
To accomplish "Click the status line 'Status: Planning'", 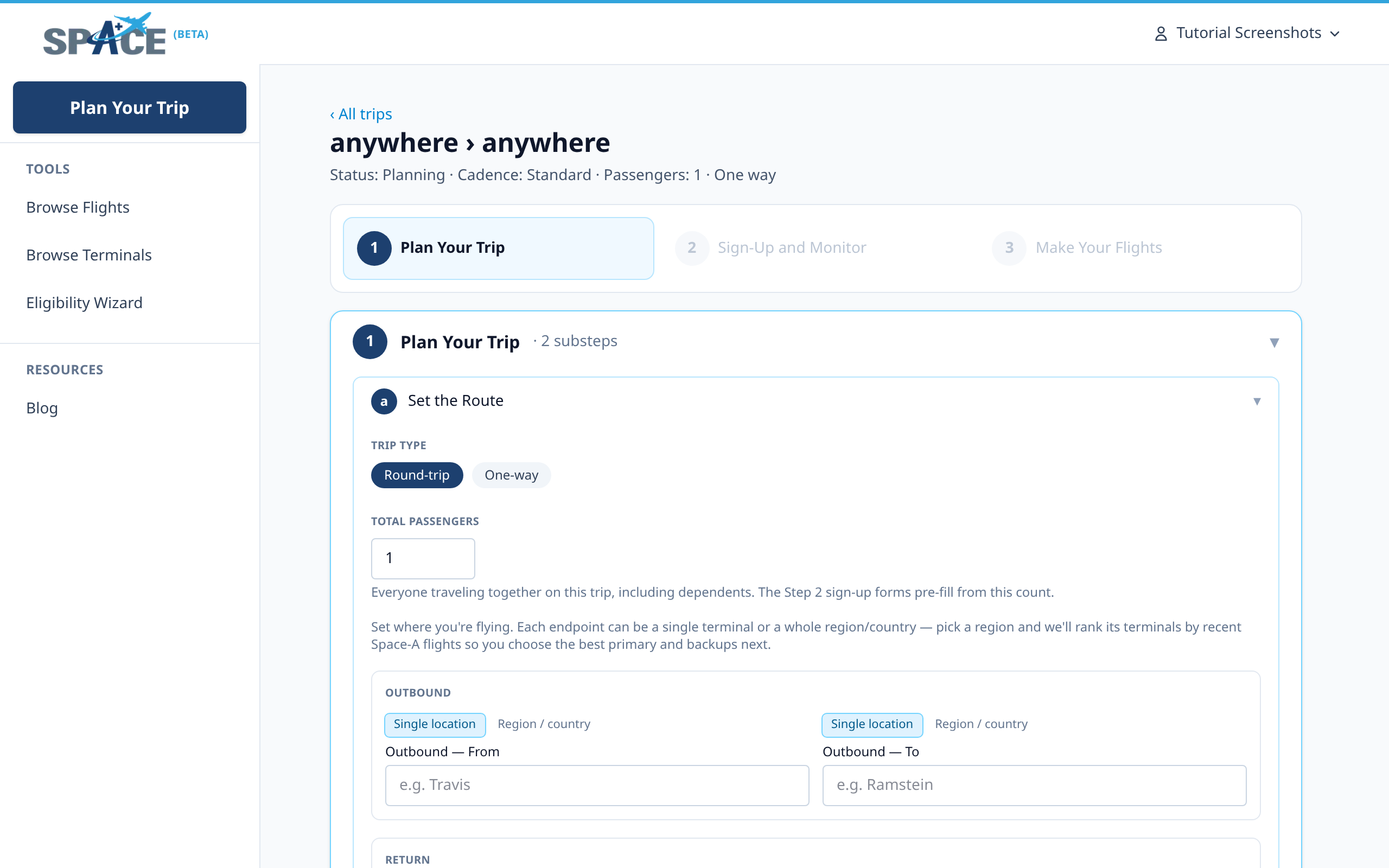I will pyautogui.click(x=387, y=175).
